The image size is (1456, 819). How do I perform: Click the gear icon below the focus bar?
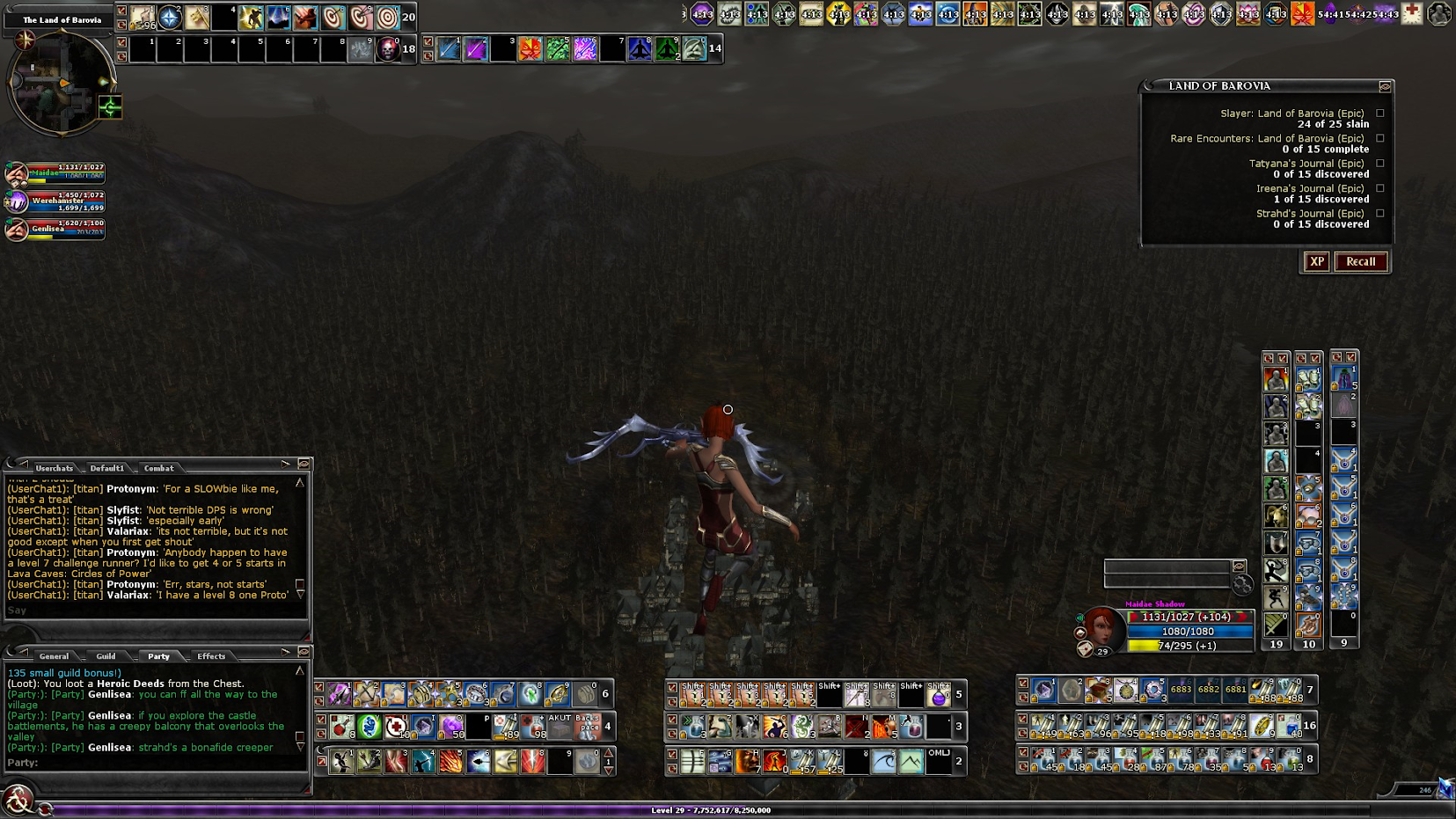point(1242,584)
